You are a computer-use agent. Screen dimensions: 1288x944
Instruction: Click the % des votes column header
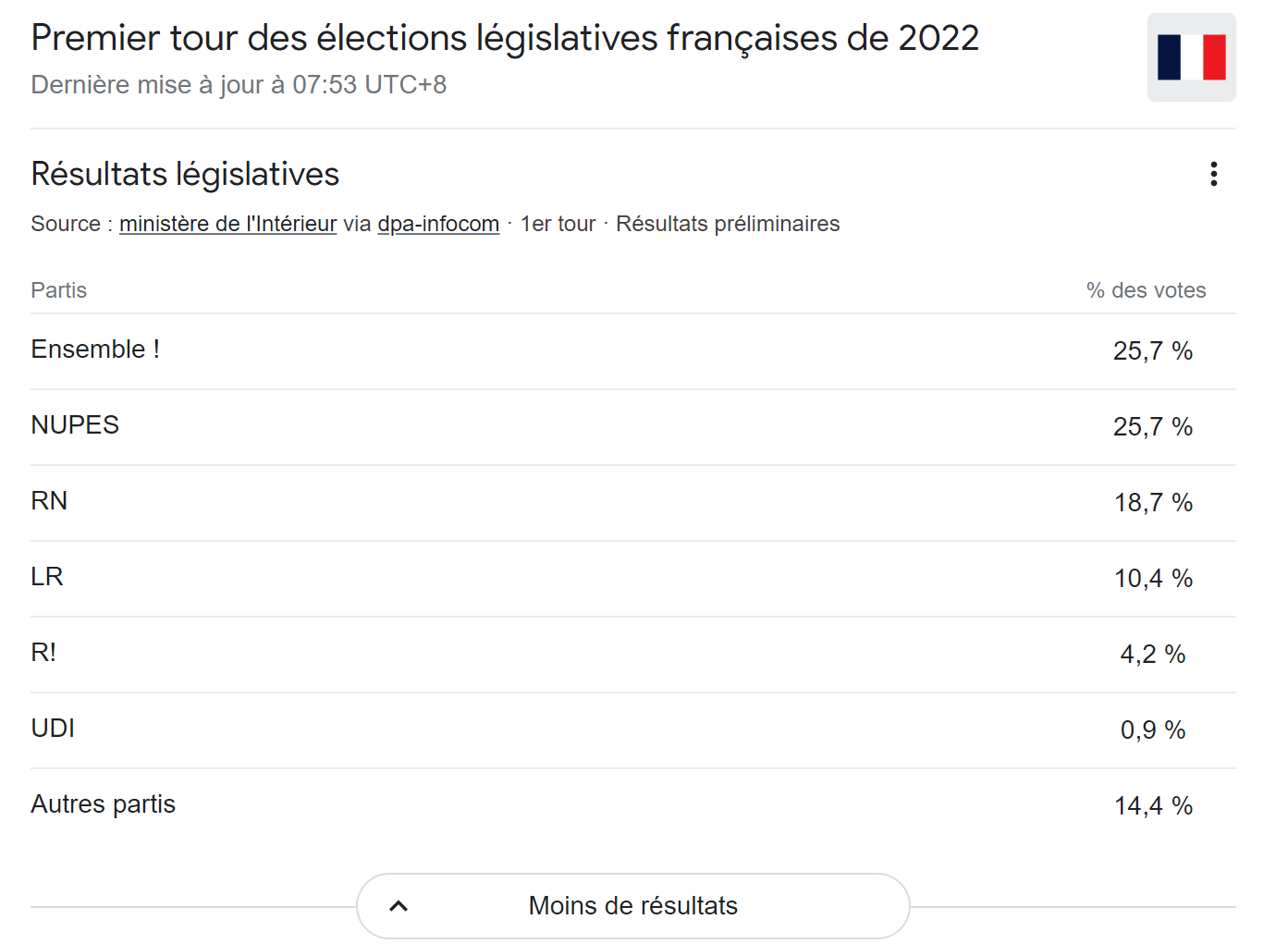click(1146, 290)
